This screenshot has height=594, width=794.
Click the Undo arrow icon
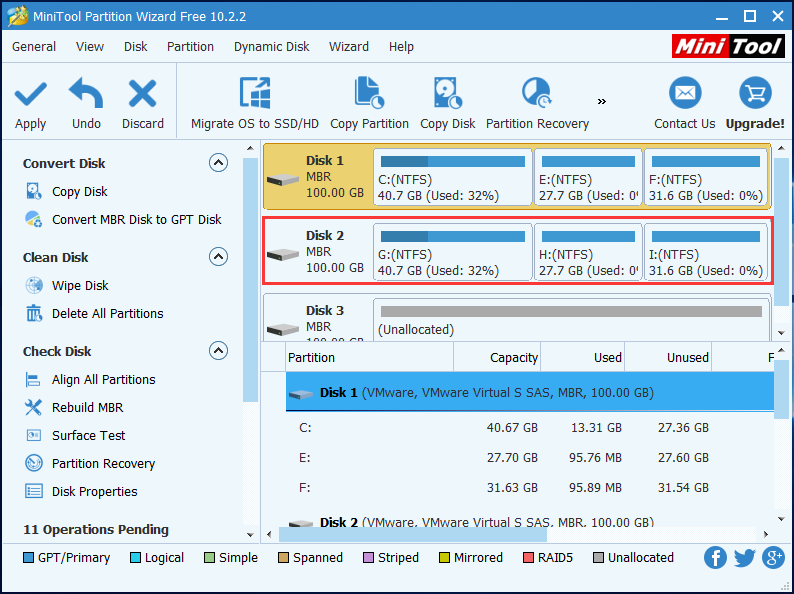[86, 93]
